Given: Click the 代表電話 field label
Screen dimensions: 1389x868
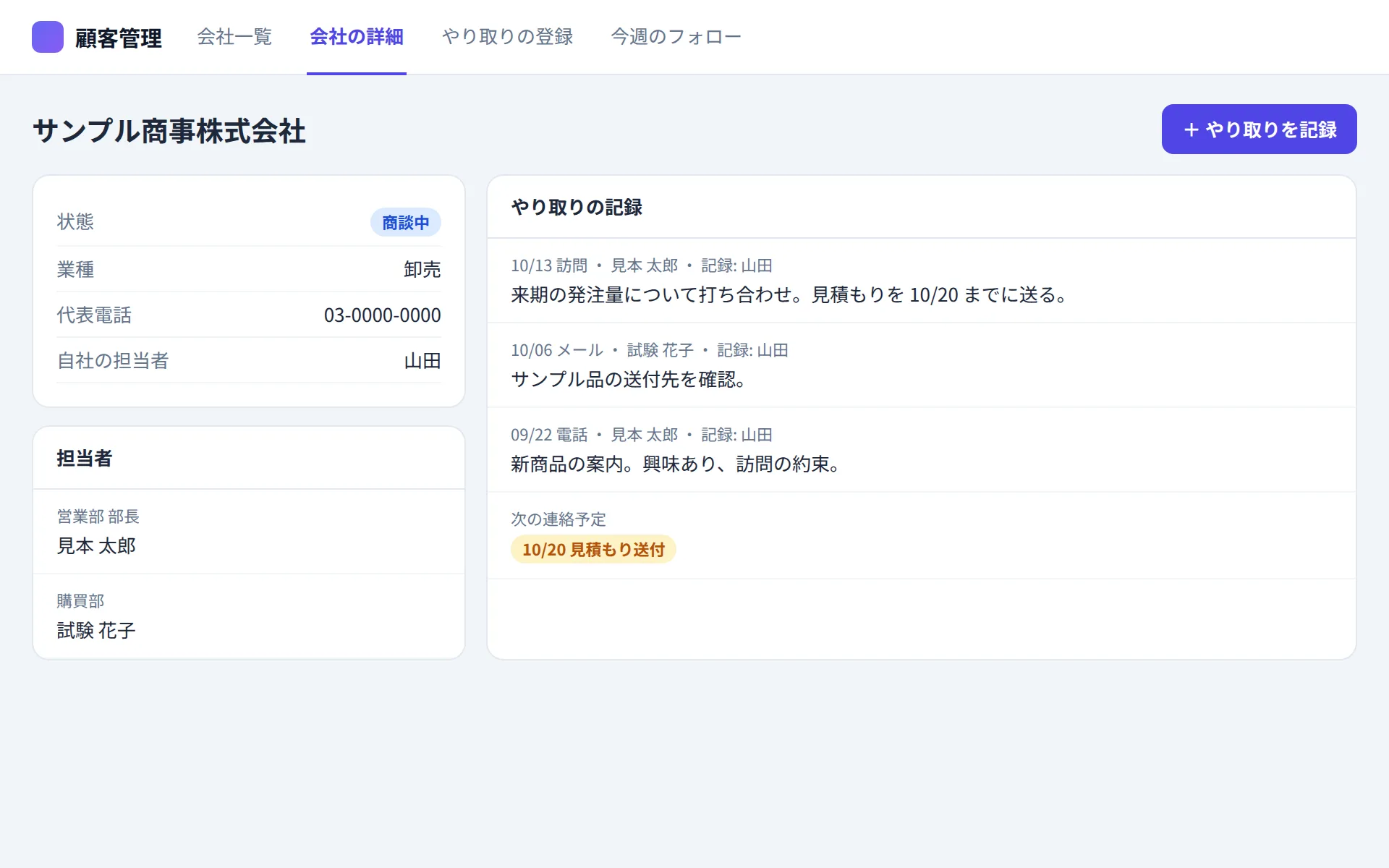Looking at the screenshot, I should pos(94,315).
